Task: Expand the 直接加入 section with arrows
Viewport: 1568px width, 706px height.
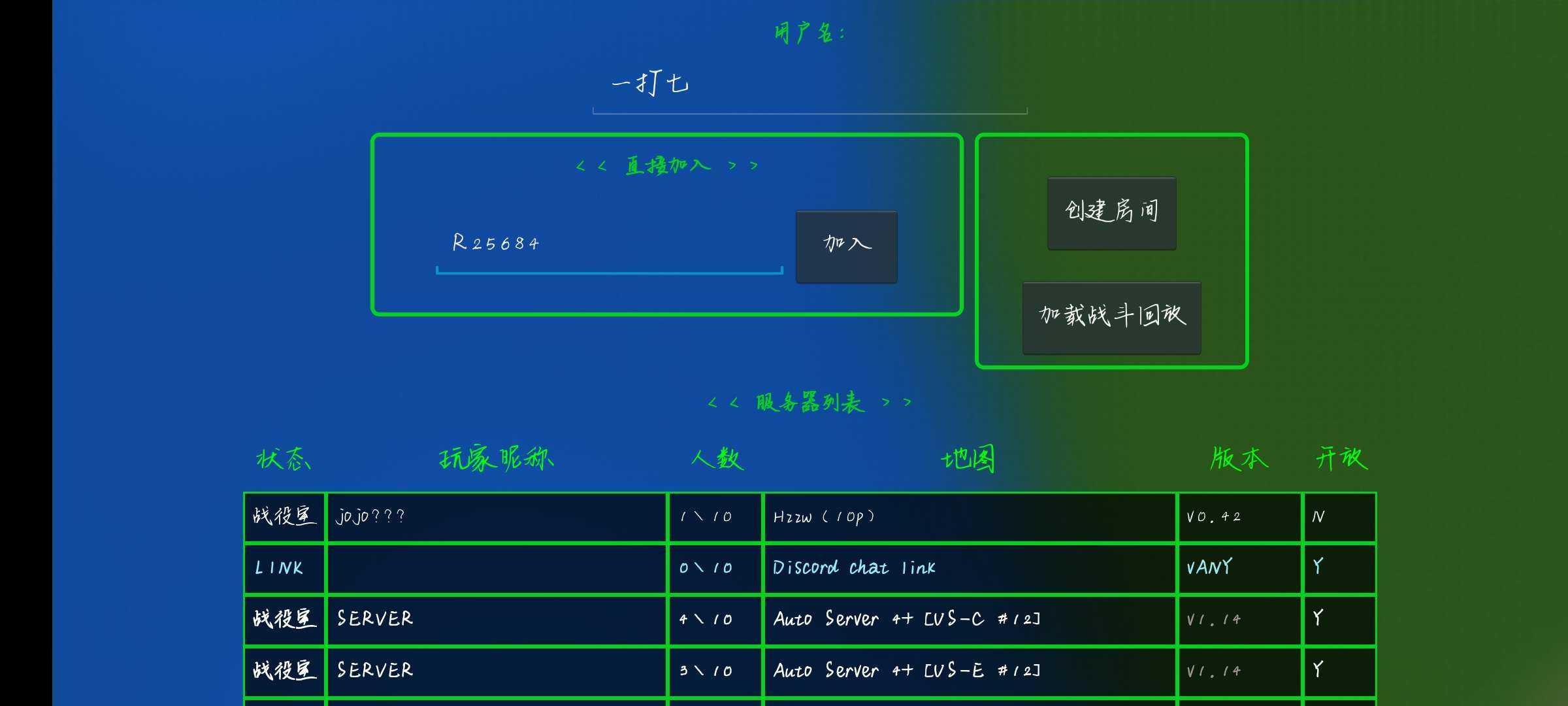Action: [664, 165]
